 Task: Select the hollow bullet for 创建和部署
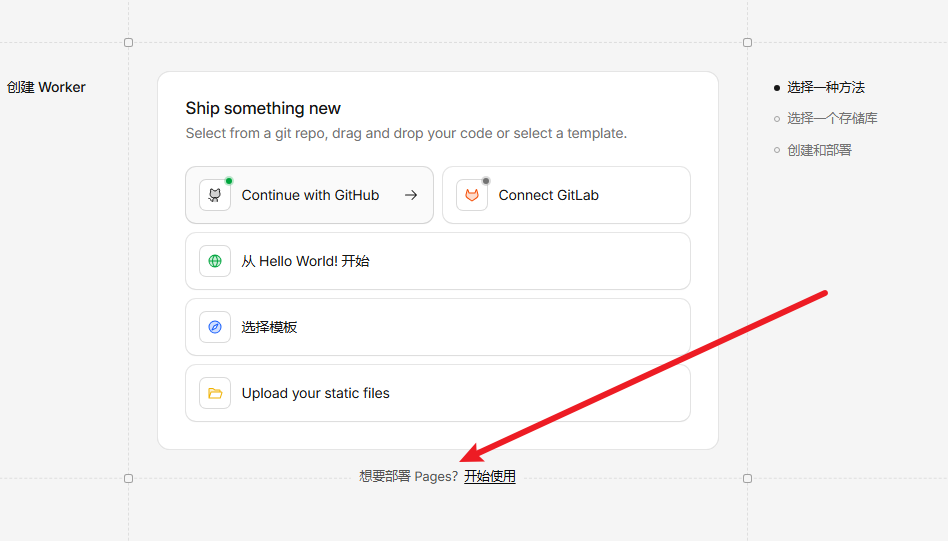[x=777, y=150]
